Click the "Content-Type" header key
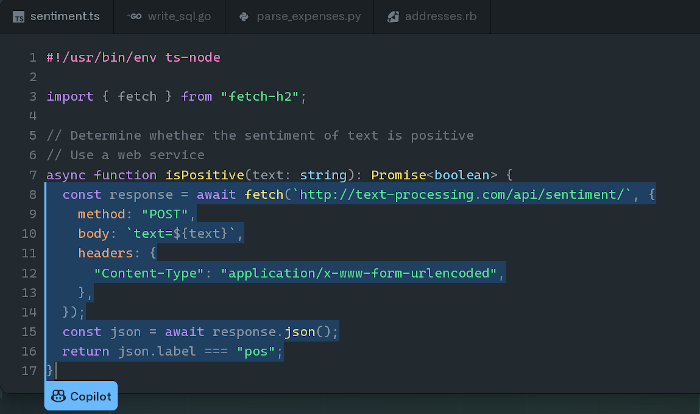 coord(149,273)
